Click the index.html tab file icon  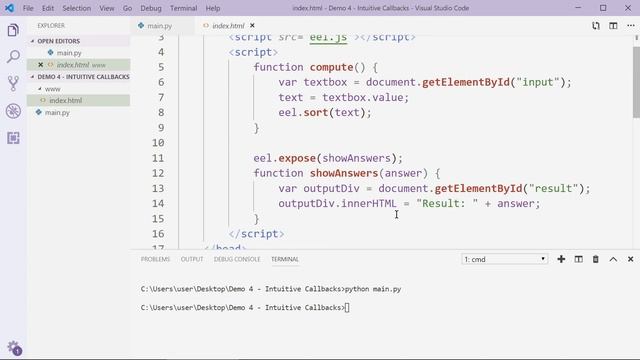(206, 25)
